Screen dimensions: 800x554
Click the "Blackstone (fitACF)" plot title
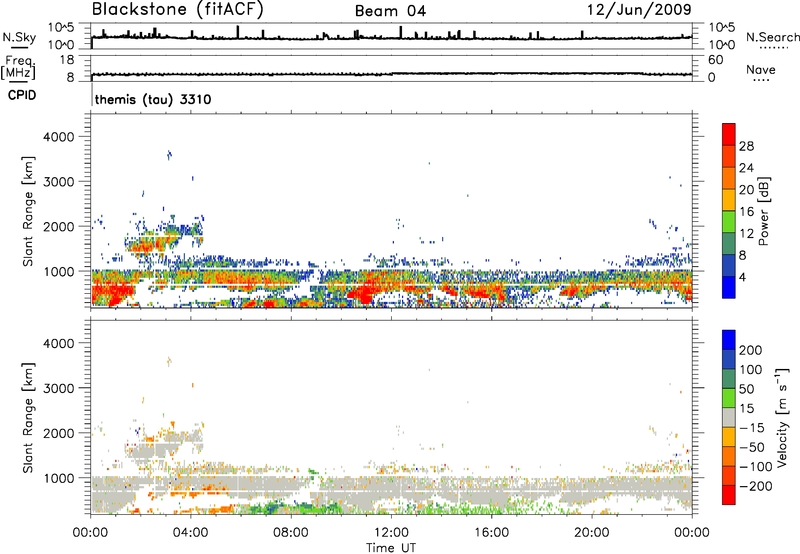pos(177,9)
